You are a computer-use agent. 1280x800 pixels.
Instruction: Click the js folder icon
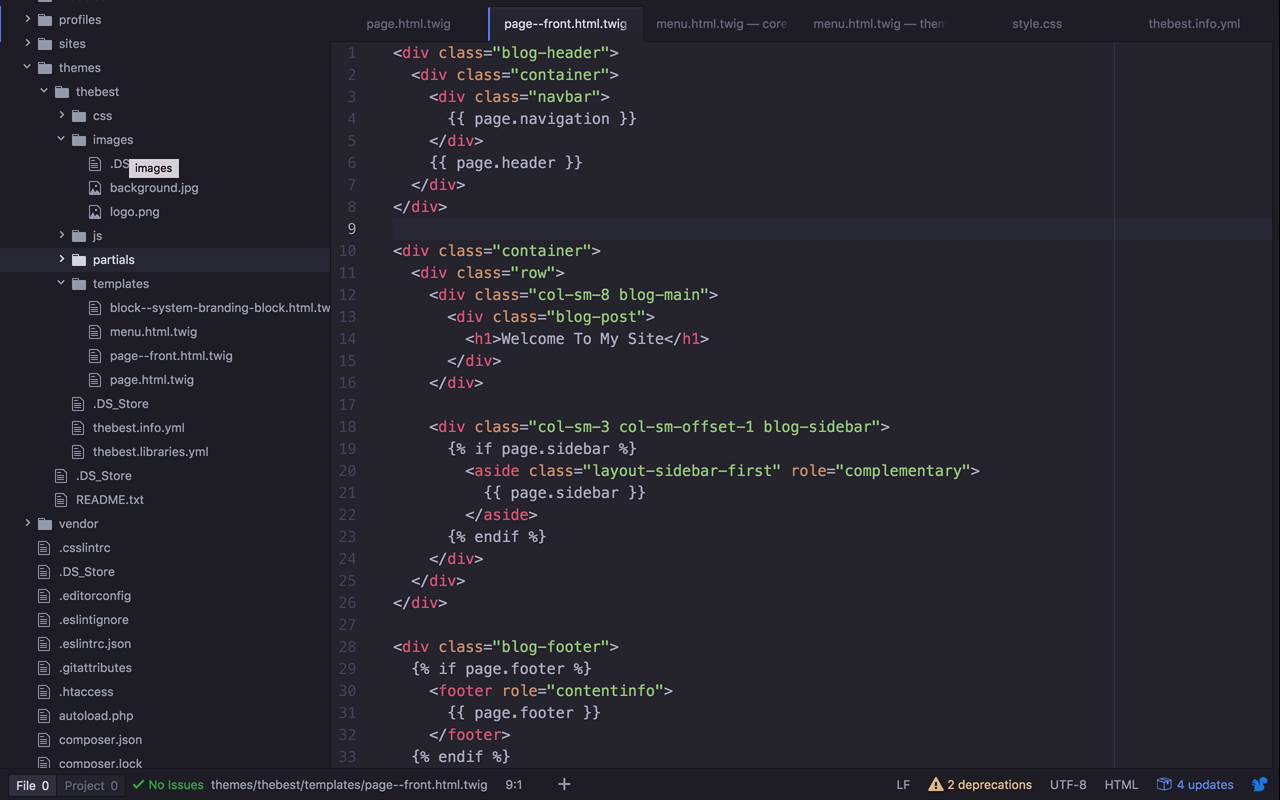78,235
